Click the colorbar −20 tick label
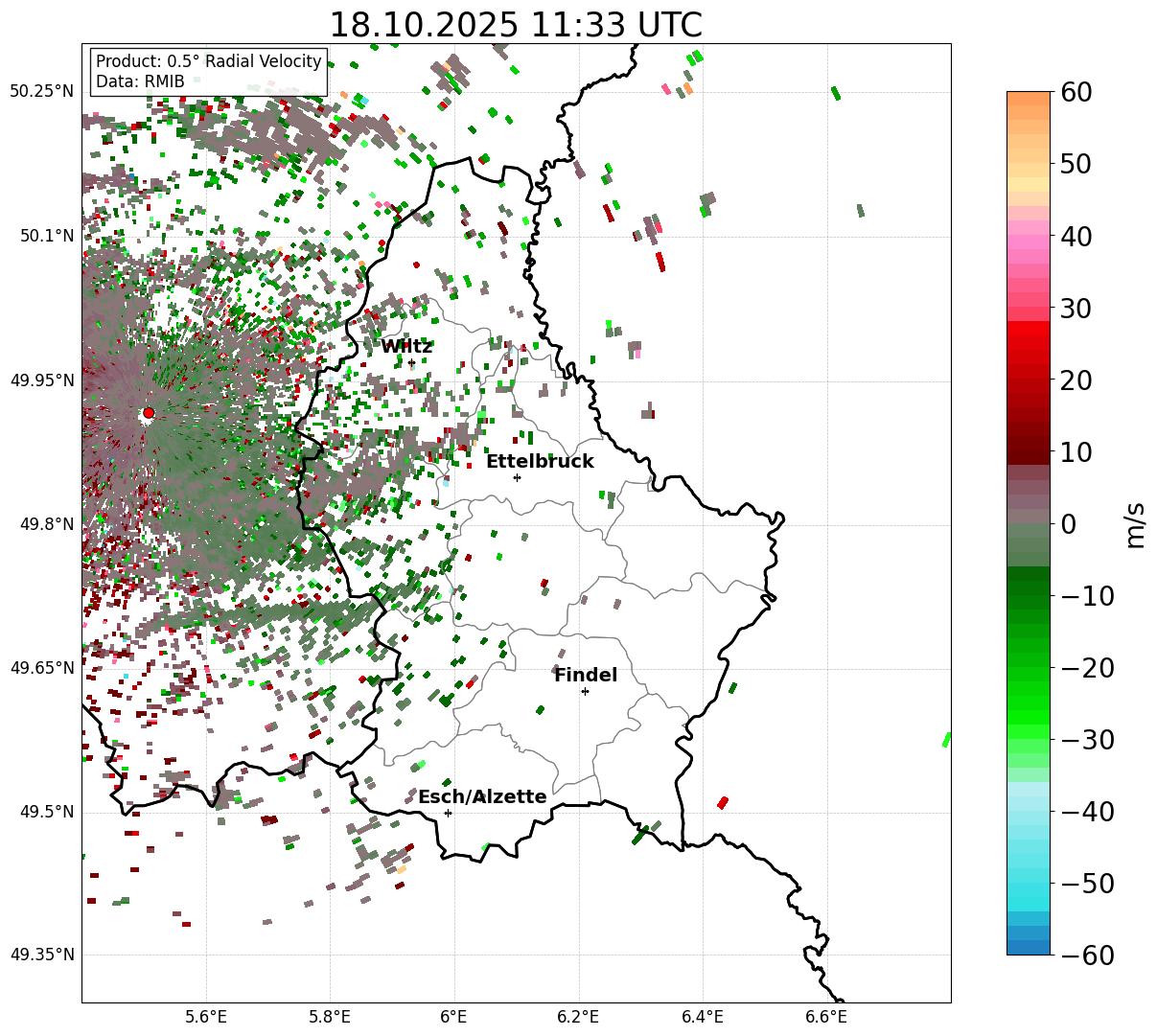Screen dimensions: 1157x1036 (1087, 667)
